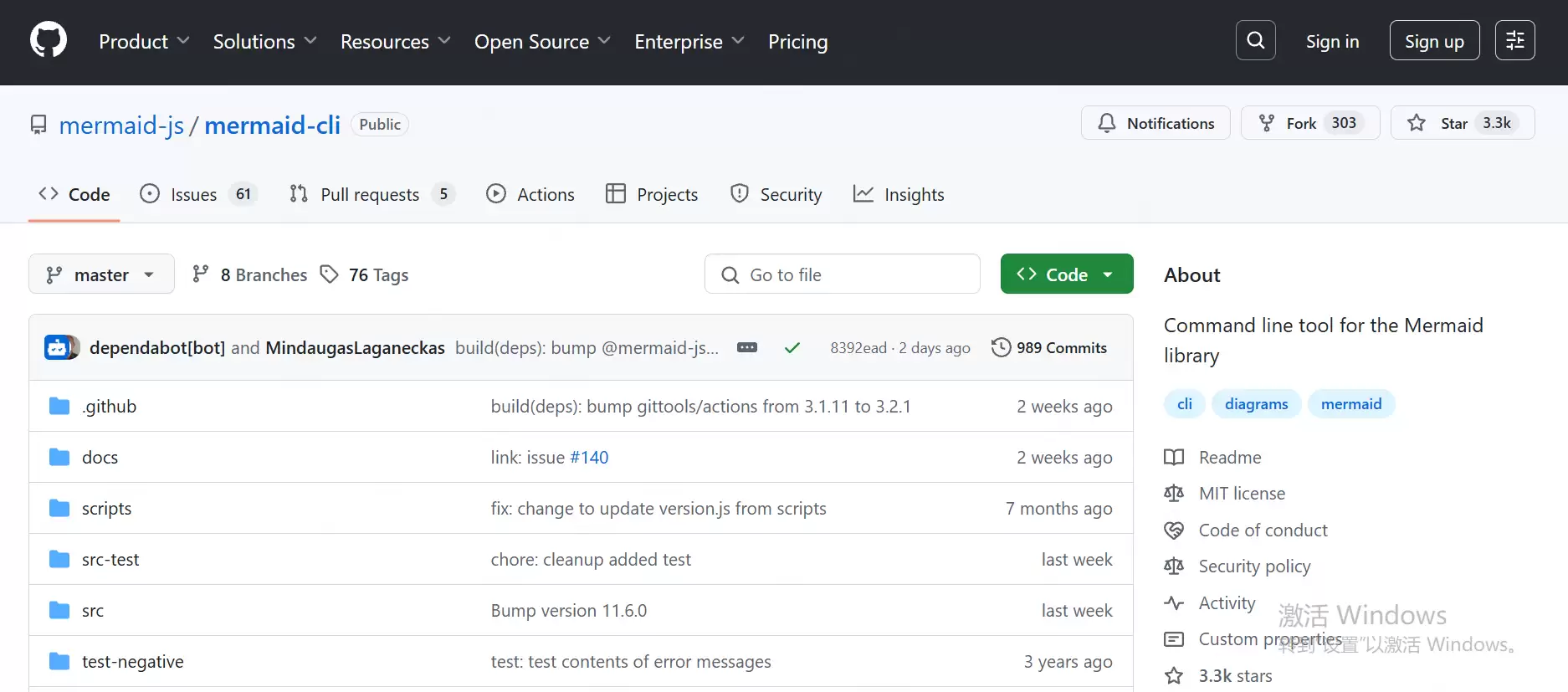This screenshot has height=692, width=1568.
Task: Click the tag icon beside 76 Tags
Action: 330,274
